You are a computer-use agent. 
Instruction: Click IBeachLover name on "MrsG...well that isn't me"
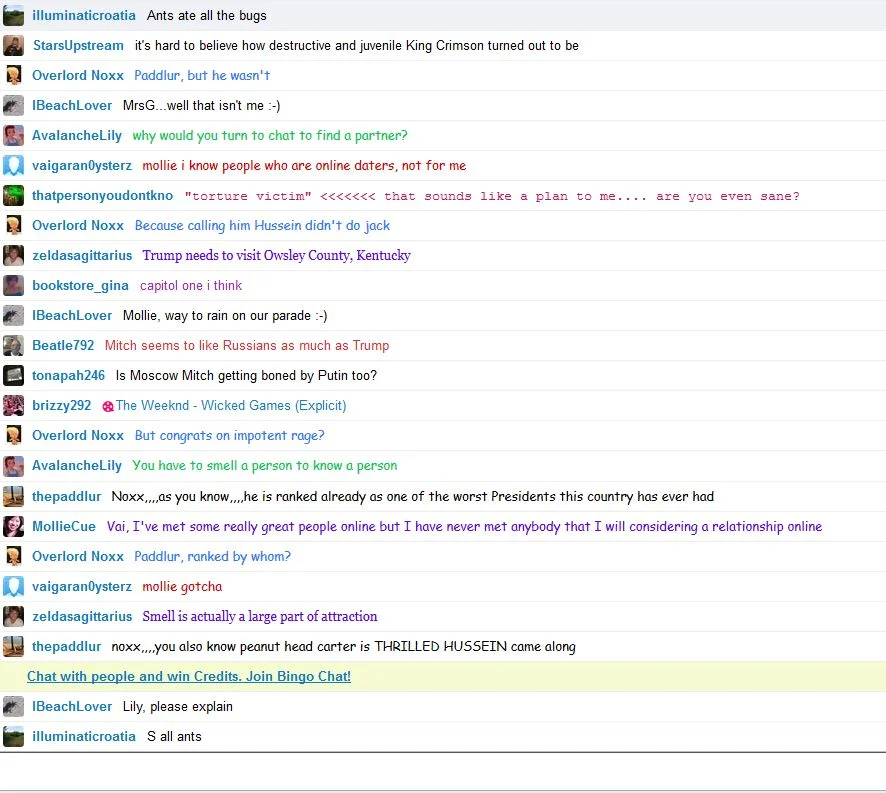(x=72, y=105)
